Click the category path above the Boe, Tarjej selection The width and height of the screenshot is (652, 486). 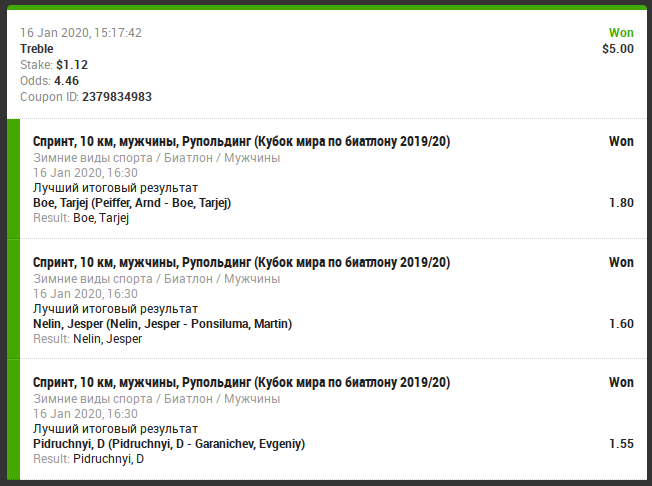click(x=157, y=158)
